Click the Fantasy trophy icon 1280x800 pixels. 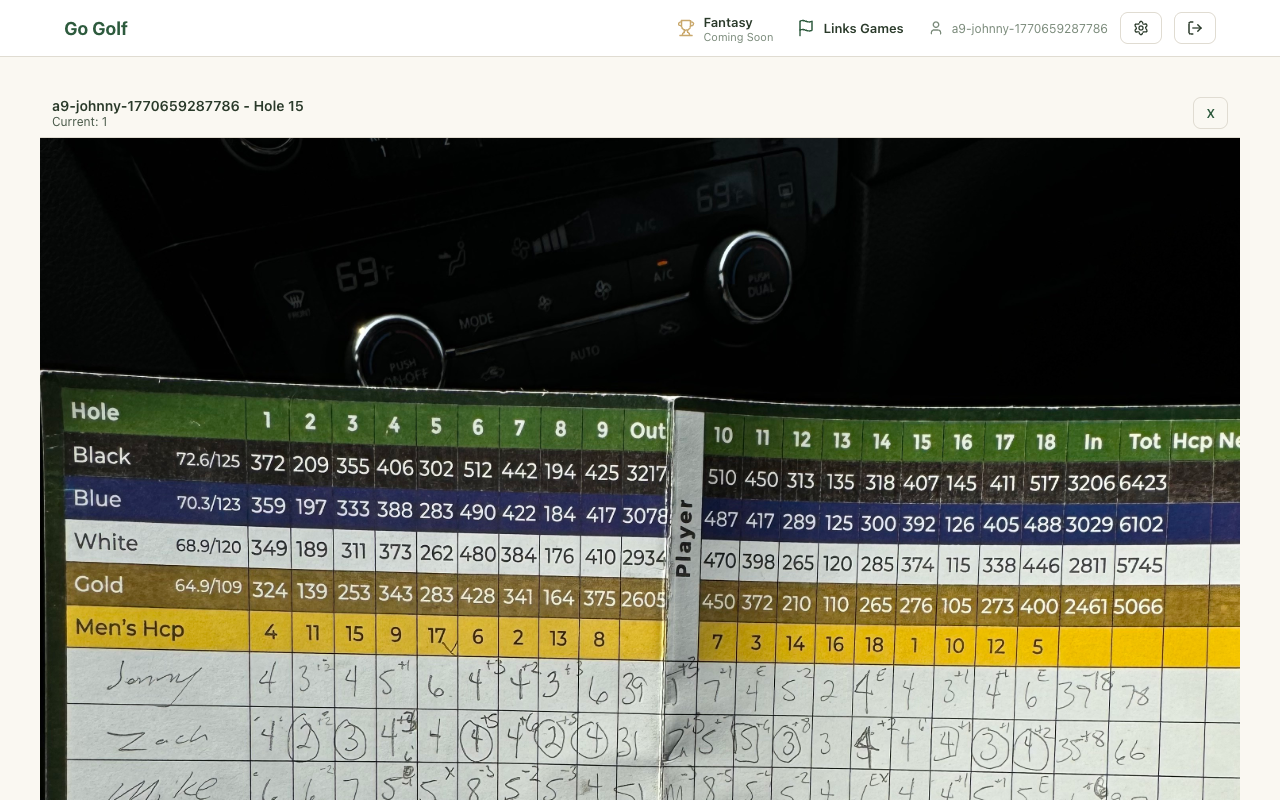coord(686,28)
